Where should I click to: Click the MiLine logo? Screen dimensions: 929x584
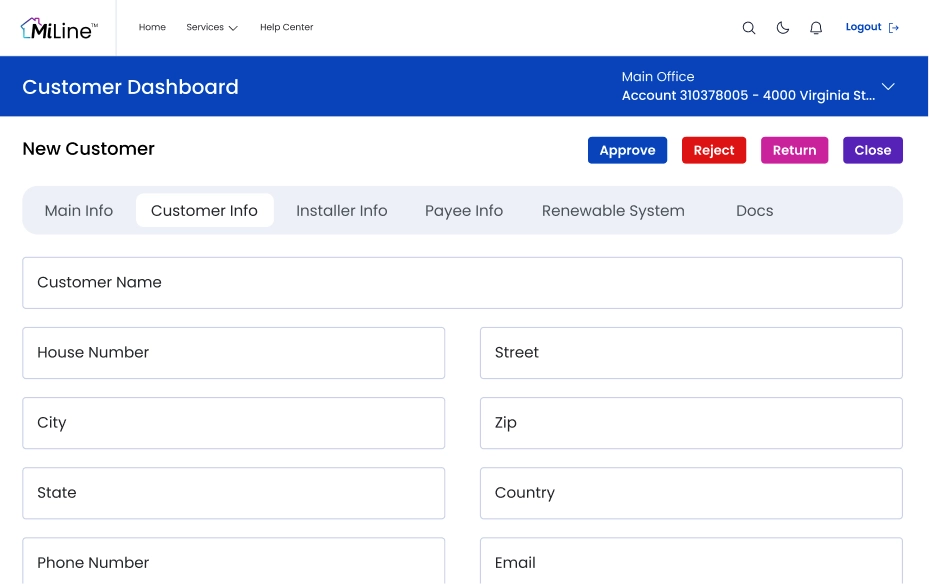(x=59, y=28)
